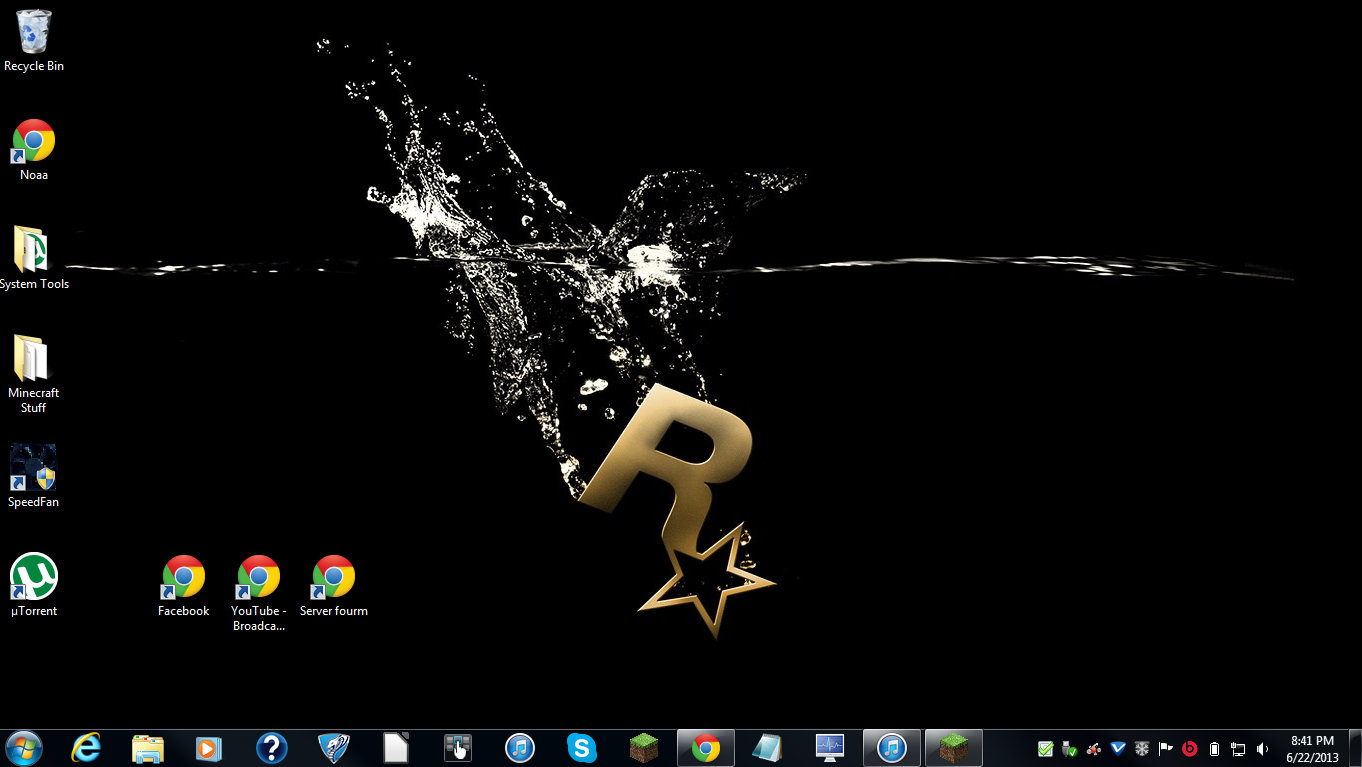Open the blue V antivirus tray icon
This screenshot has height=767, width=1362.
[x=1117, y=749]
